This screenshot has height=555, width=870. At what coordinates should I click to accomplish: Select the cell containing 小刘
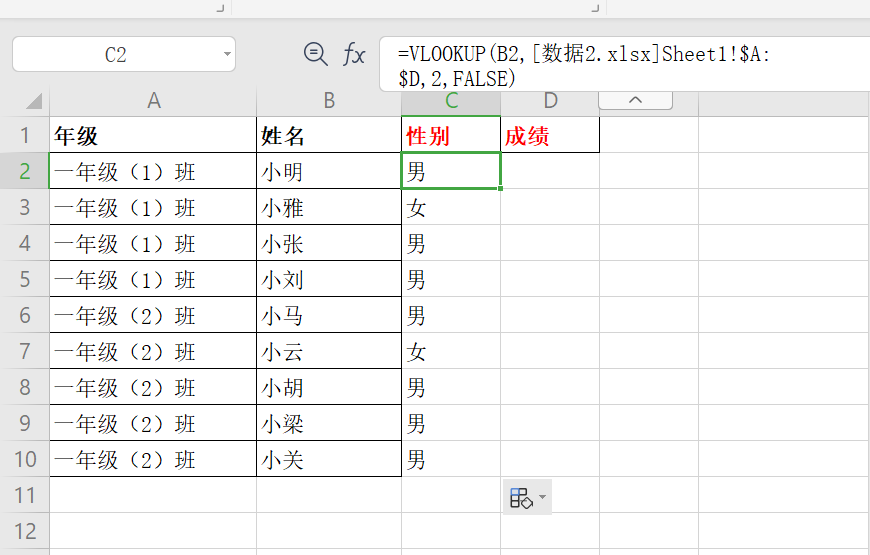pyautogui.click(x=329, y=279)
